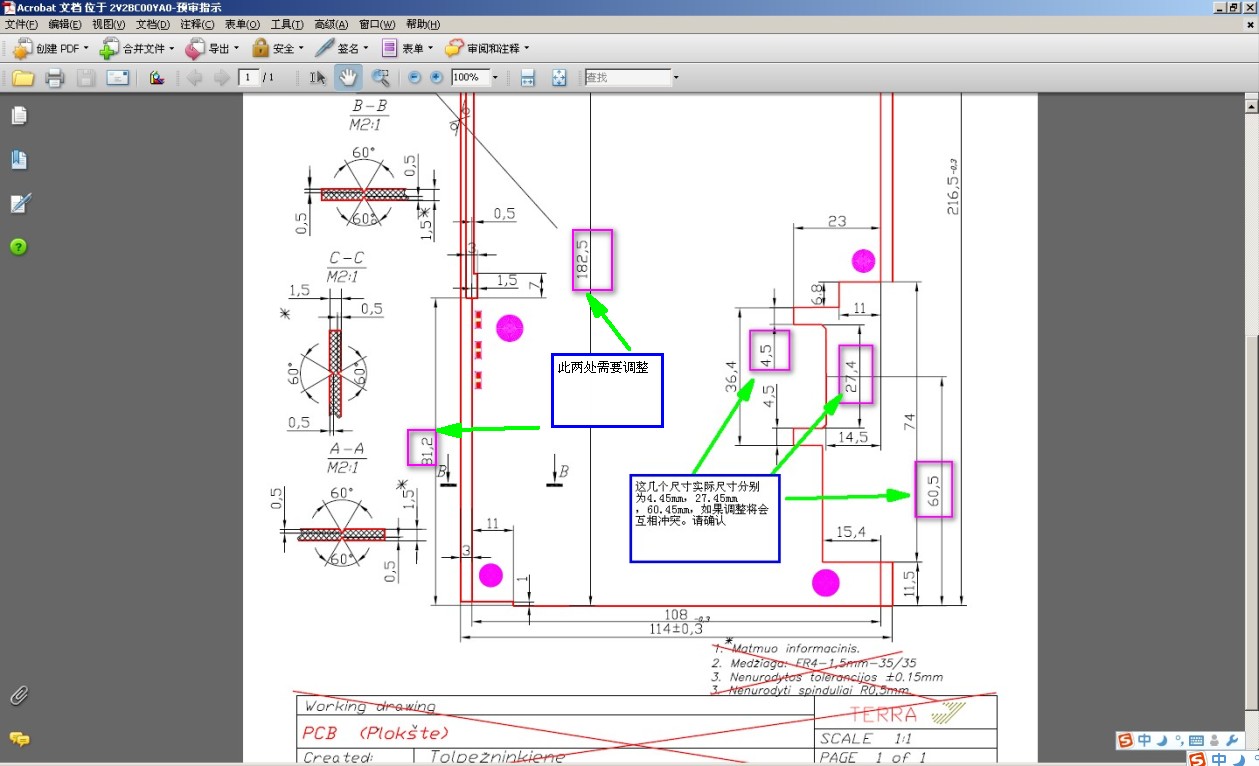1259x766 pixels.
Task: Click the Email envelope icon
Action: [118, 77]
